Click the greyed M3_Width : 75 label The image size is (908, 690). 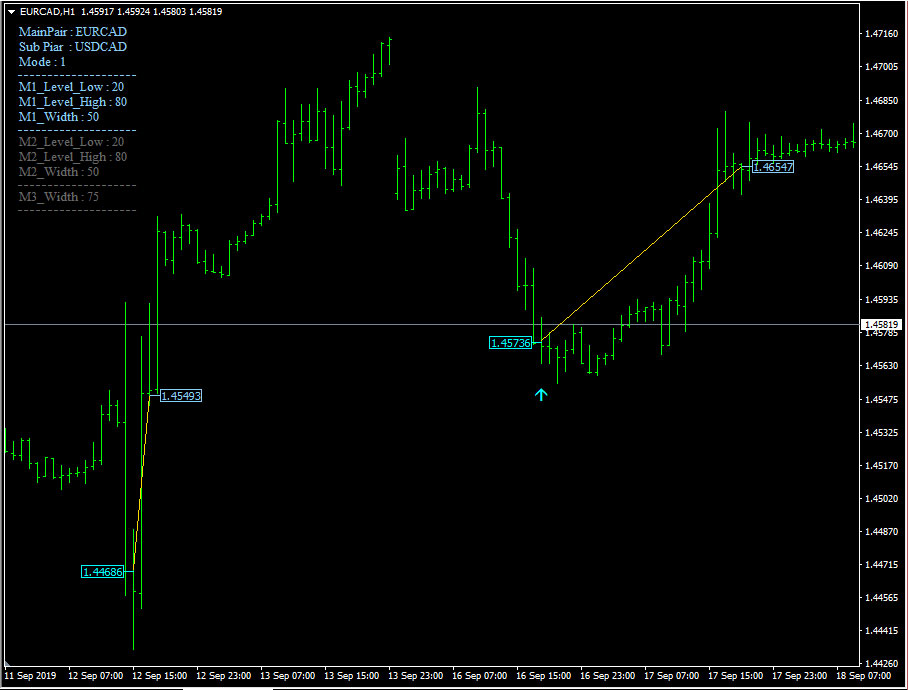[59, 197]
